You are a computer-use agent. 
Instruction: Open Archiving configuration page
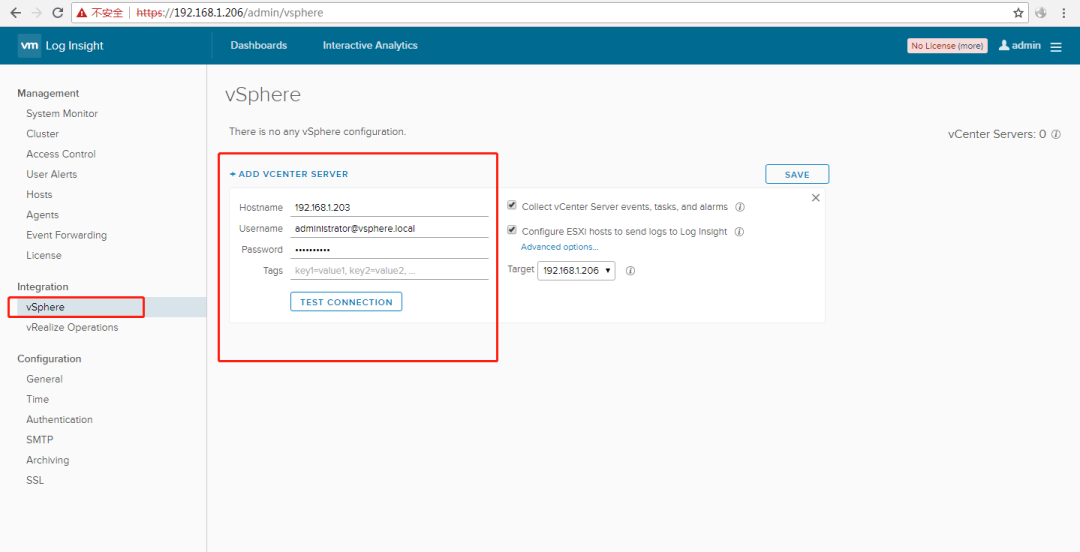tap(48, 460)
